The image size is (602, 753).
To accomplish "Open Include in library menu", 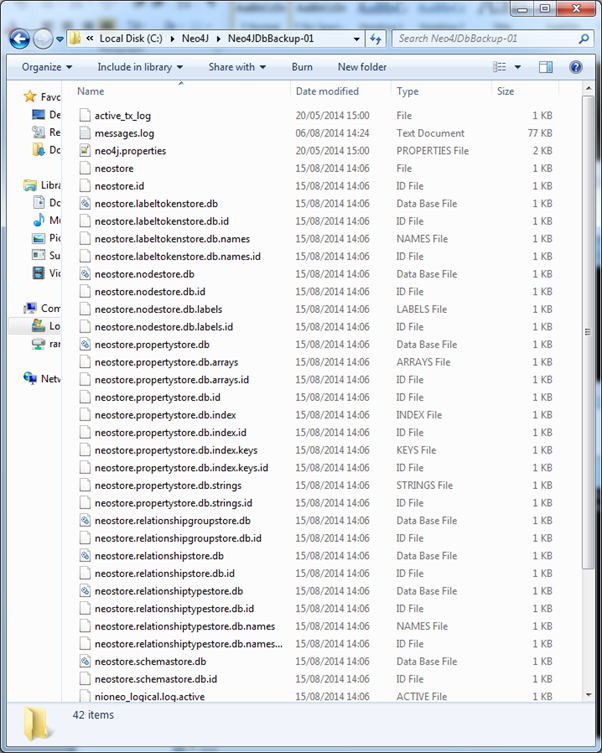I will 140,67.
